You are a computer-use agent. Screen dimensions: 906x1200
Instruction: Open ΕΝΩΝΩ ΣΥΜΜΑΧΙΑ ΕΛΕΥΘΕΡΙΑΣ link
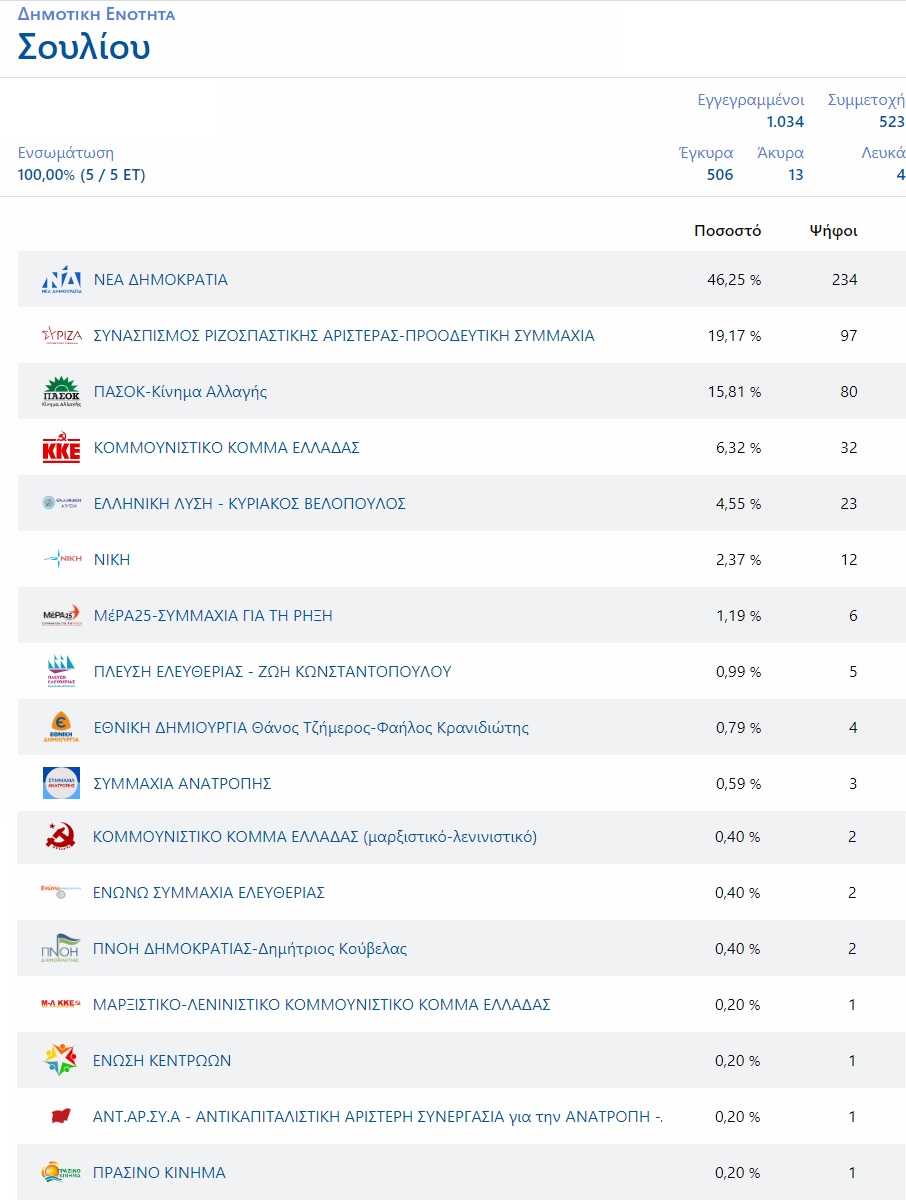209,892
